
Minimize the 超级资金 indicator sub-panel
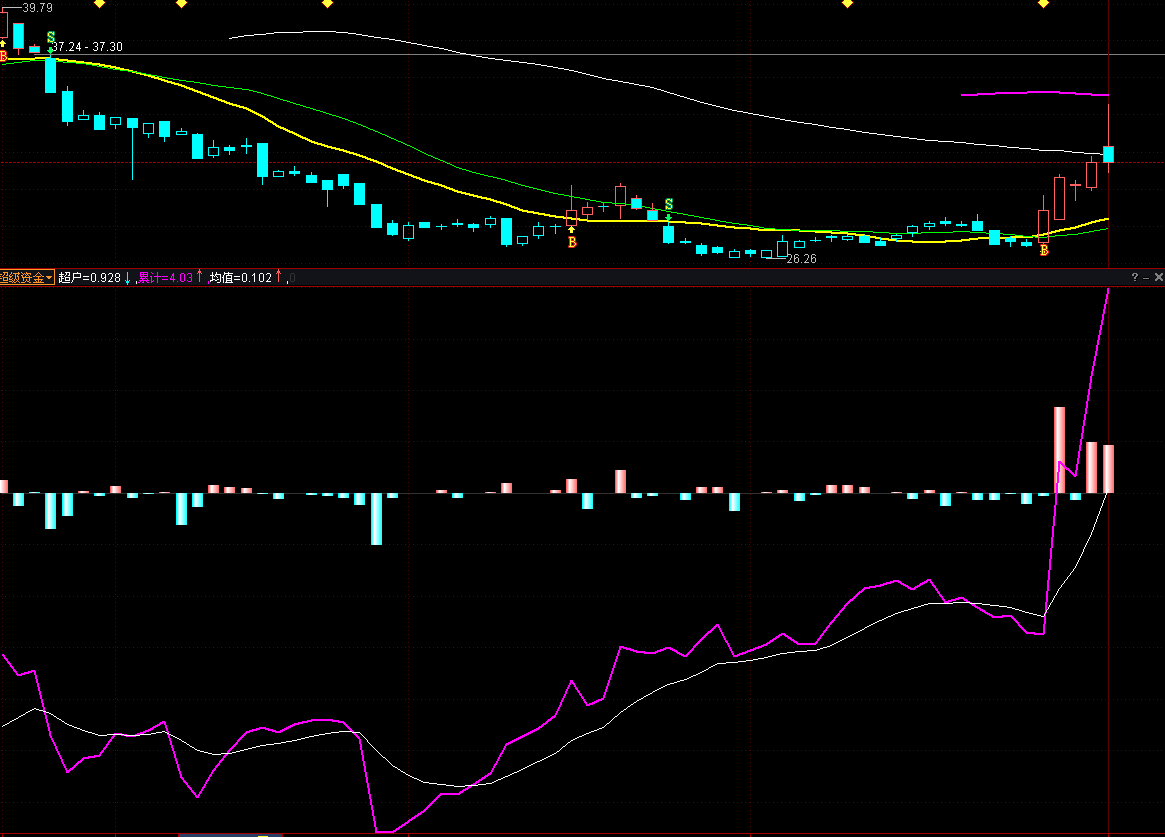(x=1146, y=277)
